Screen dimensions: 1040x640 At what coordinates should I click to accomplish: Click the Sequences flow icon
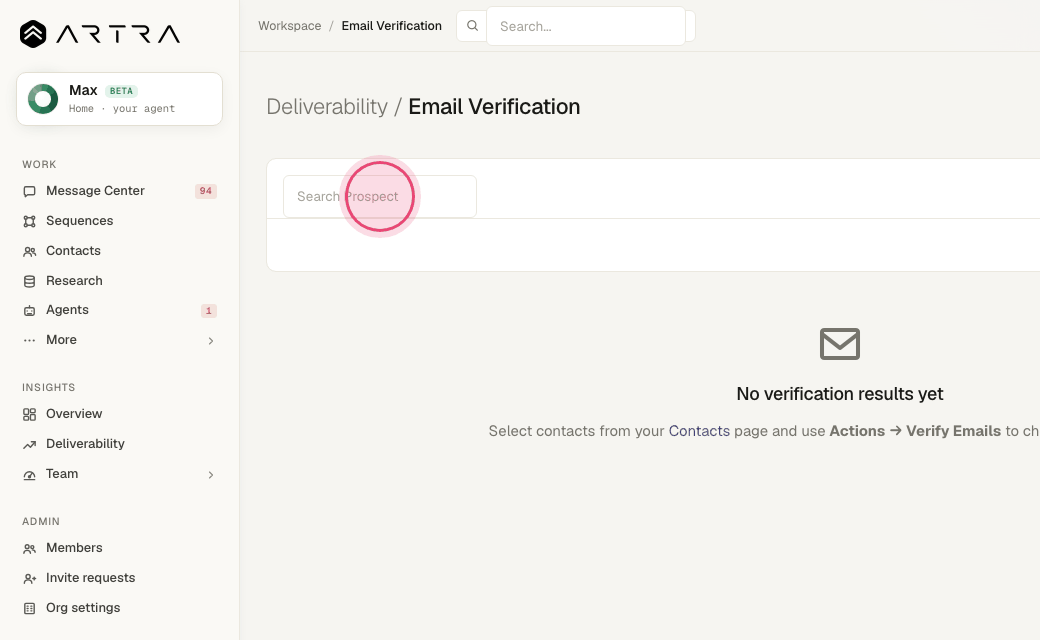coord(29,221)
